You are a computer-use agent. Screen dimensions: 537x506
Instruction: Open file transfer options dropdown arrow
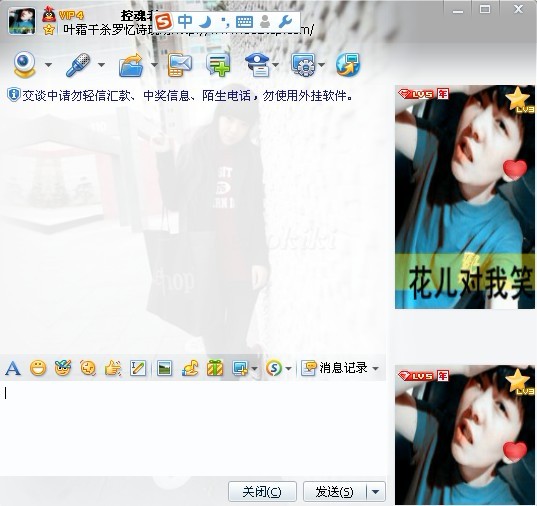tap(154, 65)
